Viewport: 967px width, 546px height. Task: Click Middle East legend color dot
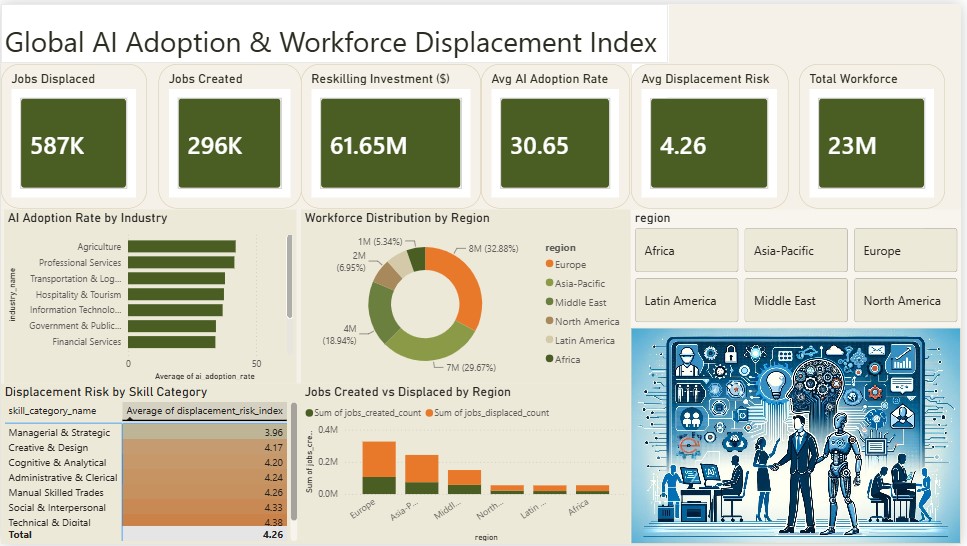click(549, 302)
